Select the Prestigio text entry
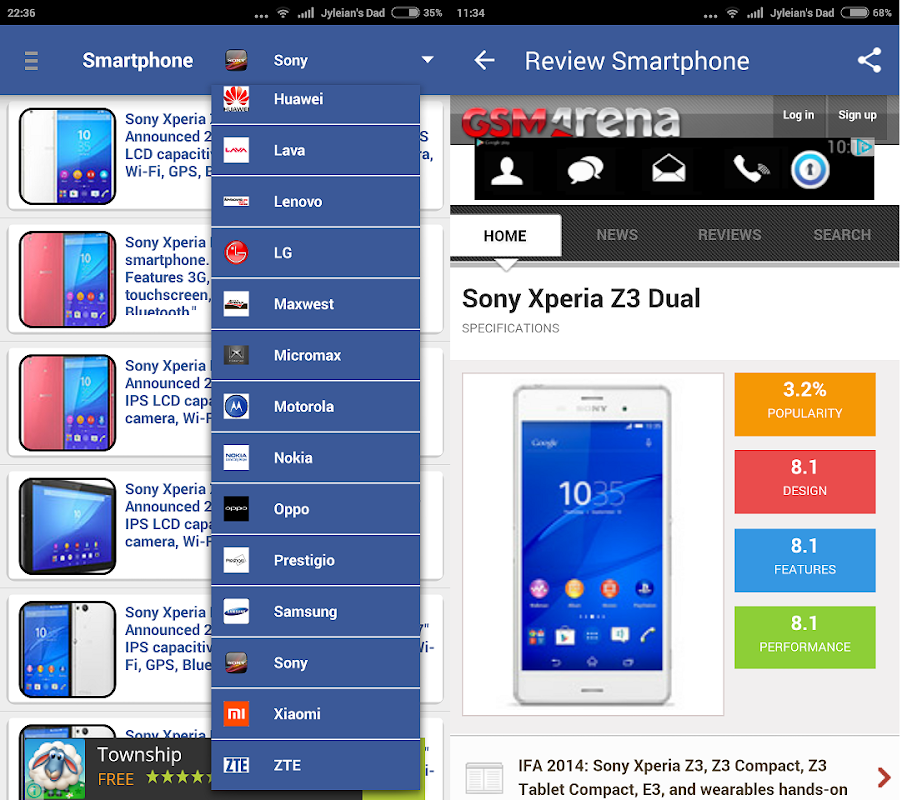The width and height of the screenshot is (902, 800). pyautogui.click(x=304, y=561)
